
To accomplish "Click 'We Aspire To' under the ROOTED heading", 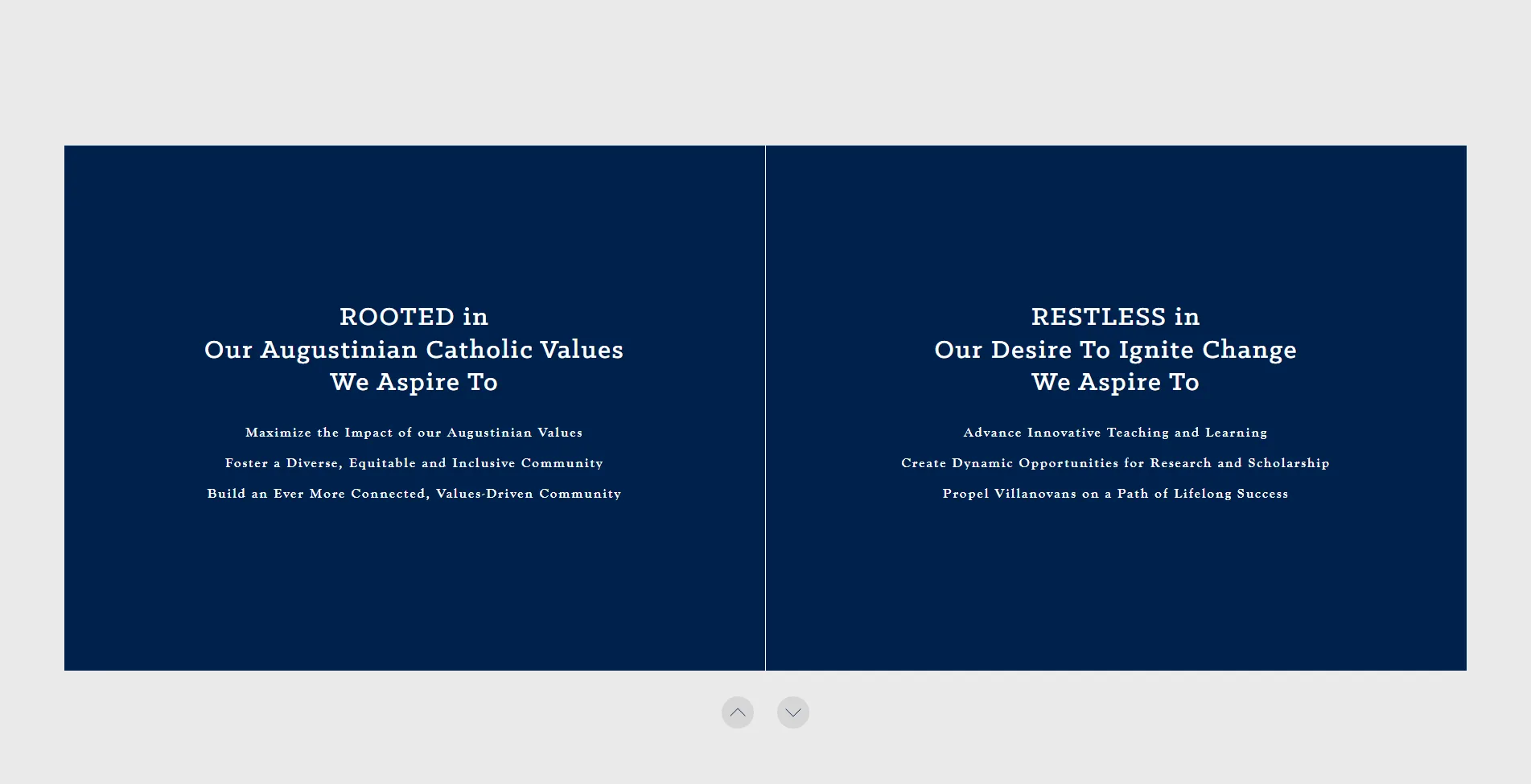I will coord(414,382).
